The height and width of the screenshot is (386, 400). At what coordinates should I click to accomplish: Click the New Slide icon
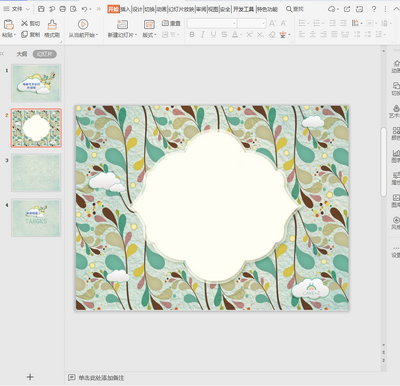122,25
